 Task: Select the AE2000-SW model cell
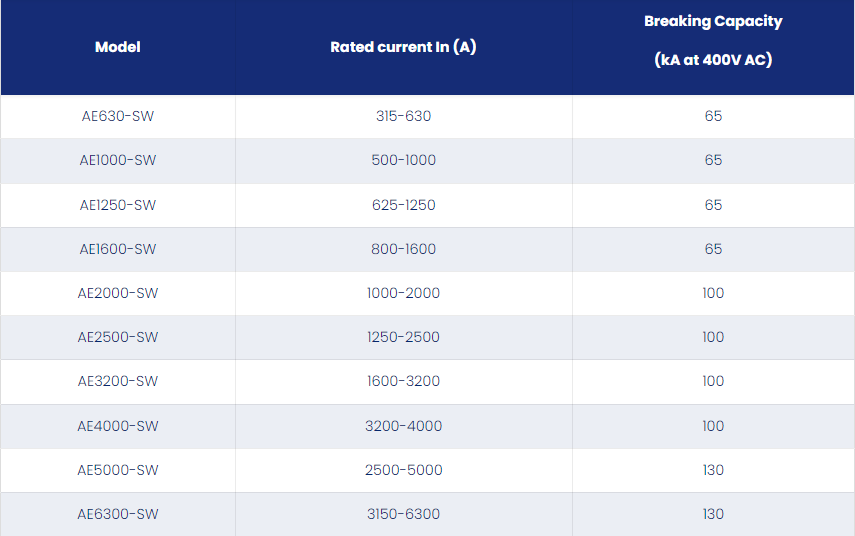pyautogui.click(x=118, y=293)
